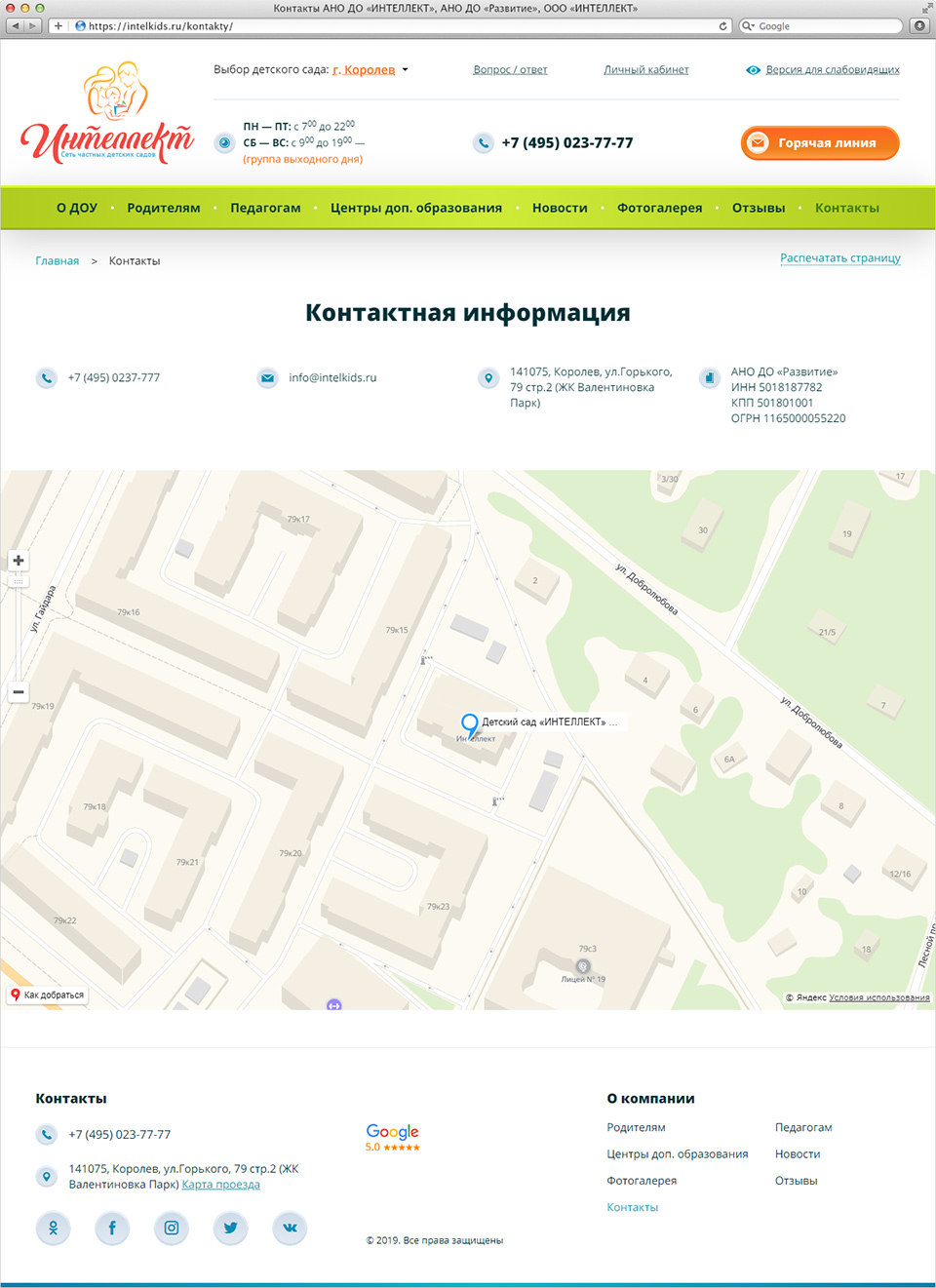
Task: Click the phone icon in contact information row
Action: (x=46, y=378)
